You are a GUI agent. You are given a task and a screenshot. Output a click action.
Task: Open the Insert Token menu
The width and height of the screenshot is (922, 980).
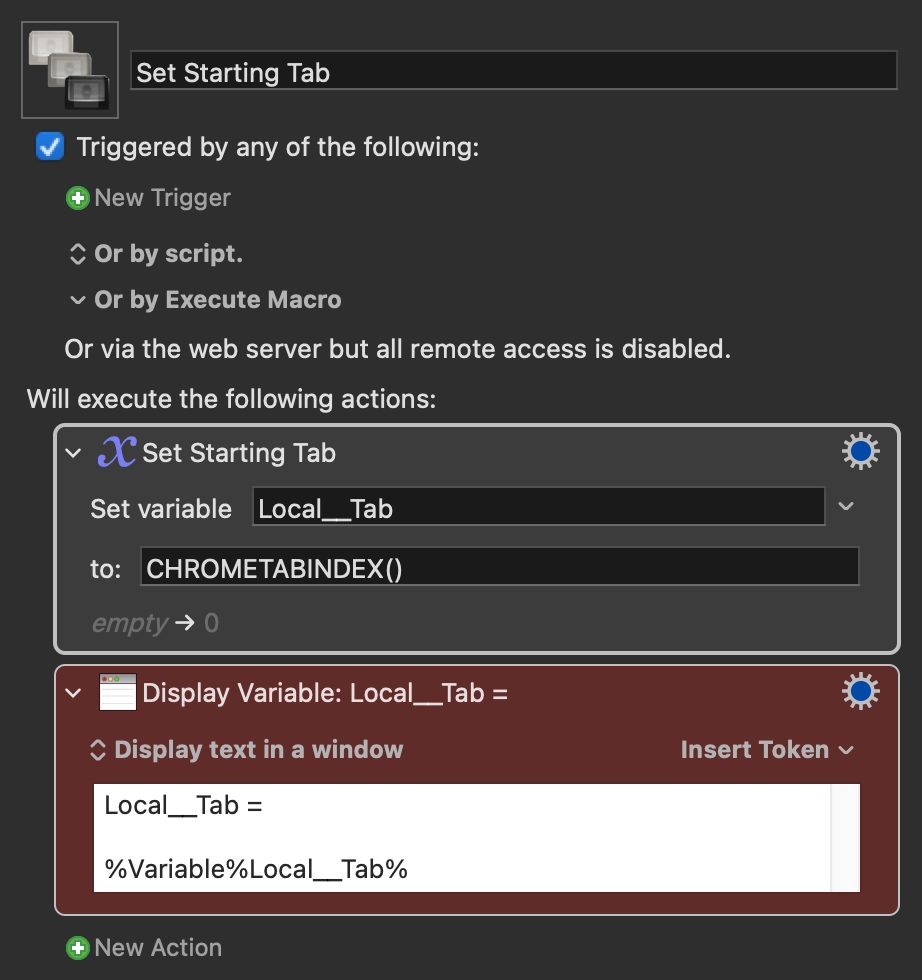pos(767,749)
